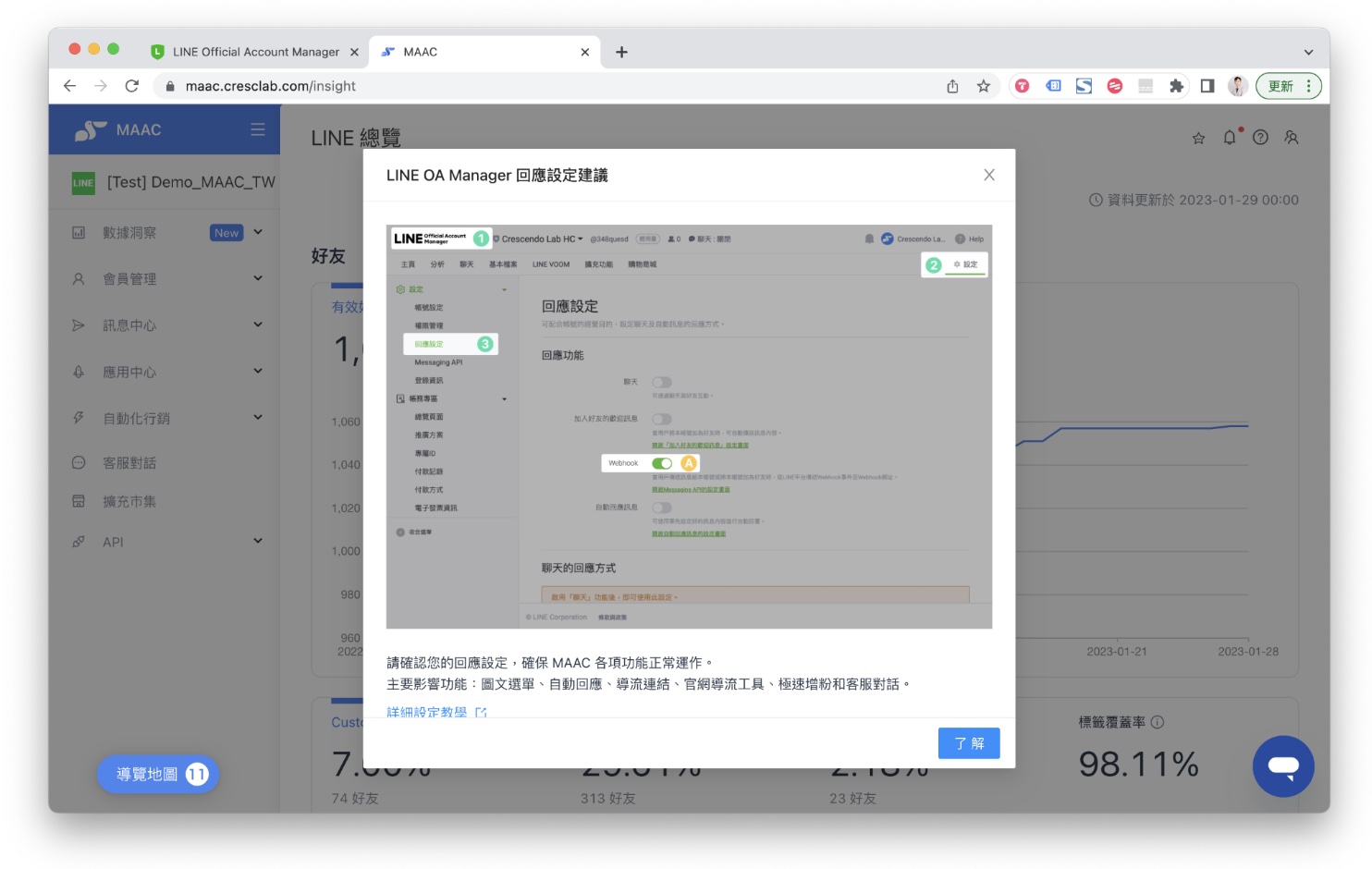Click the 導覽地圖 tour button
The image size is (1372, 869).
pyautogui.click(x=158, y=775)
